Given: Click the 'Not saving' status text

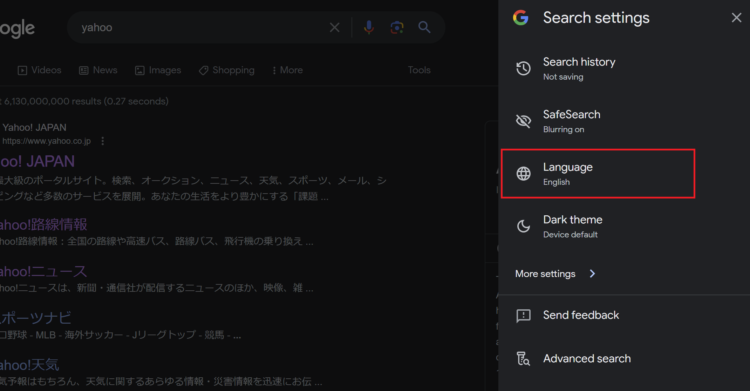Looking at the screenshot, I should [563, 77].
